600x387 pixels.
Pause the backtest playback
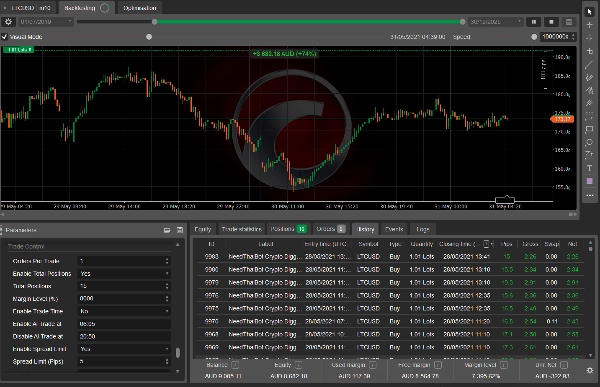pyautogui.click(x=533, y=22)
